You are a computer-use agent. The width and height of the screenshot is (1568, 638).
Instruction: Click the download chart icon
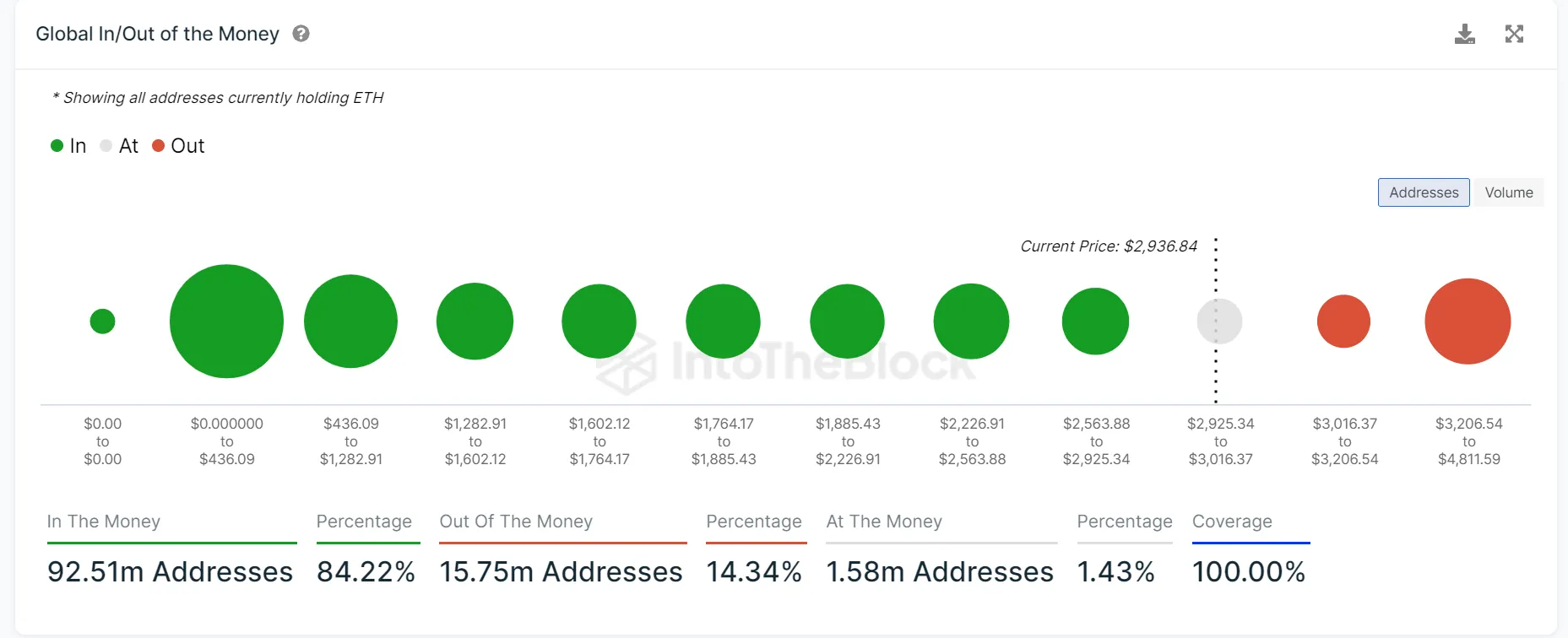[1465, 34]
